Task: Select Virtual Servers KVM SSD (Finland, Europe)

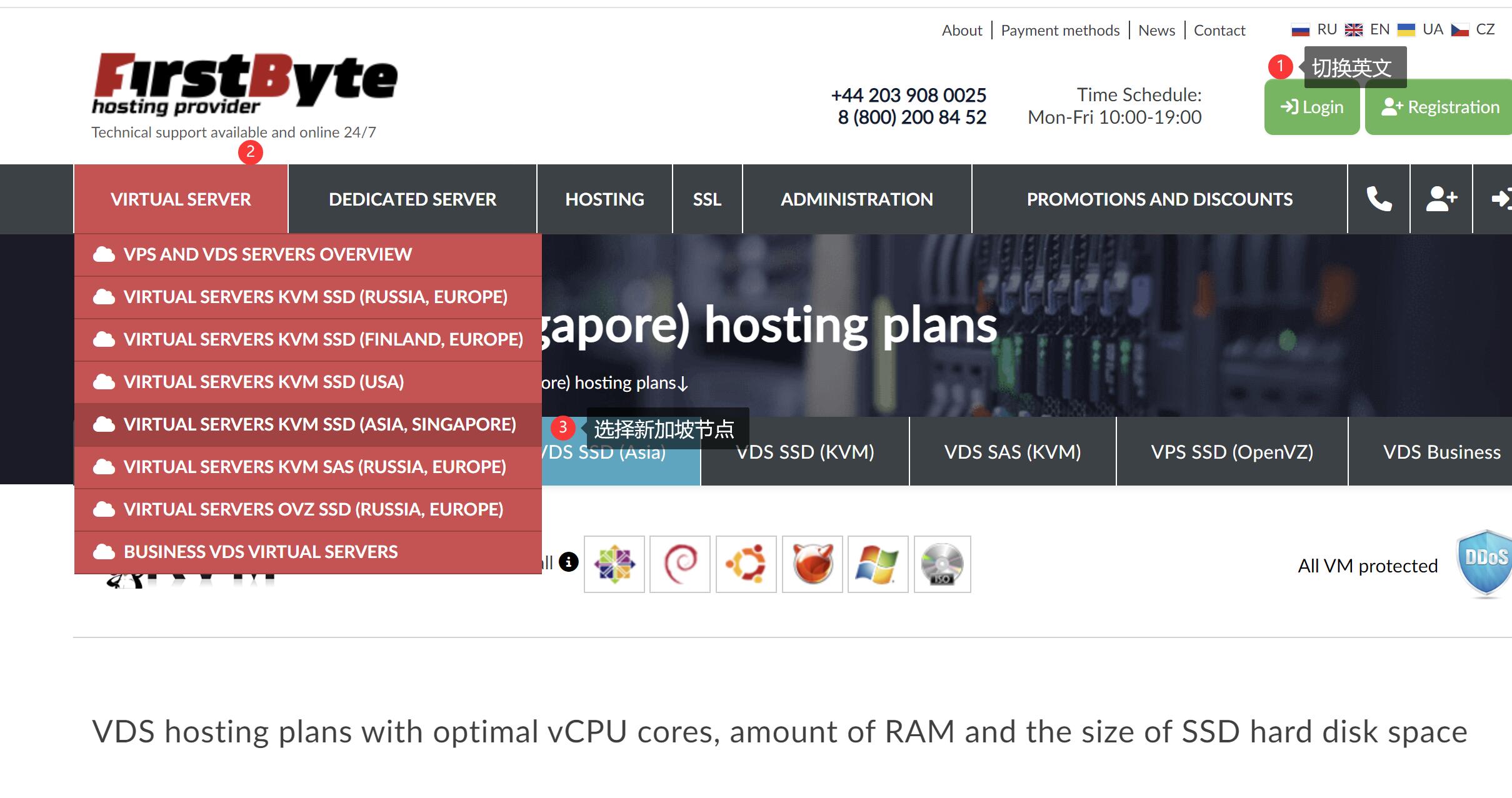Action: [308, 339]
